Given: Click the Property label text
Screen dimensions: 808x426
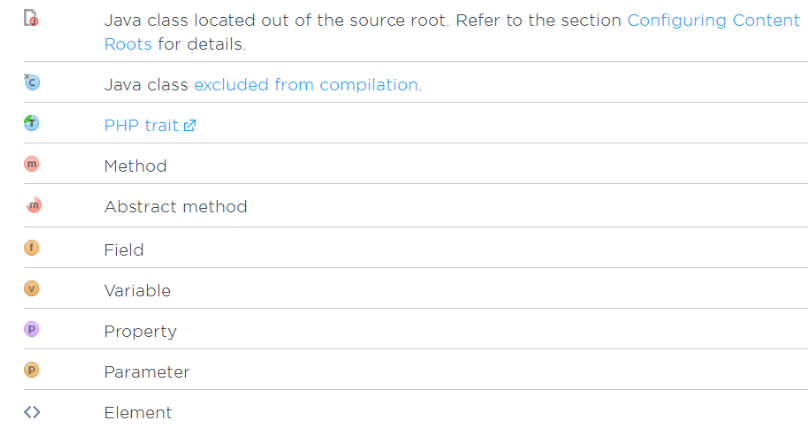Looking at the screenshot, I should tap(140, 331).
